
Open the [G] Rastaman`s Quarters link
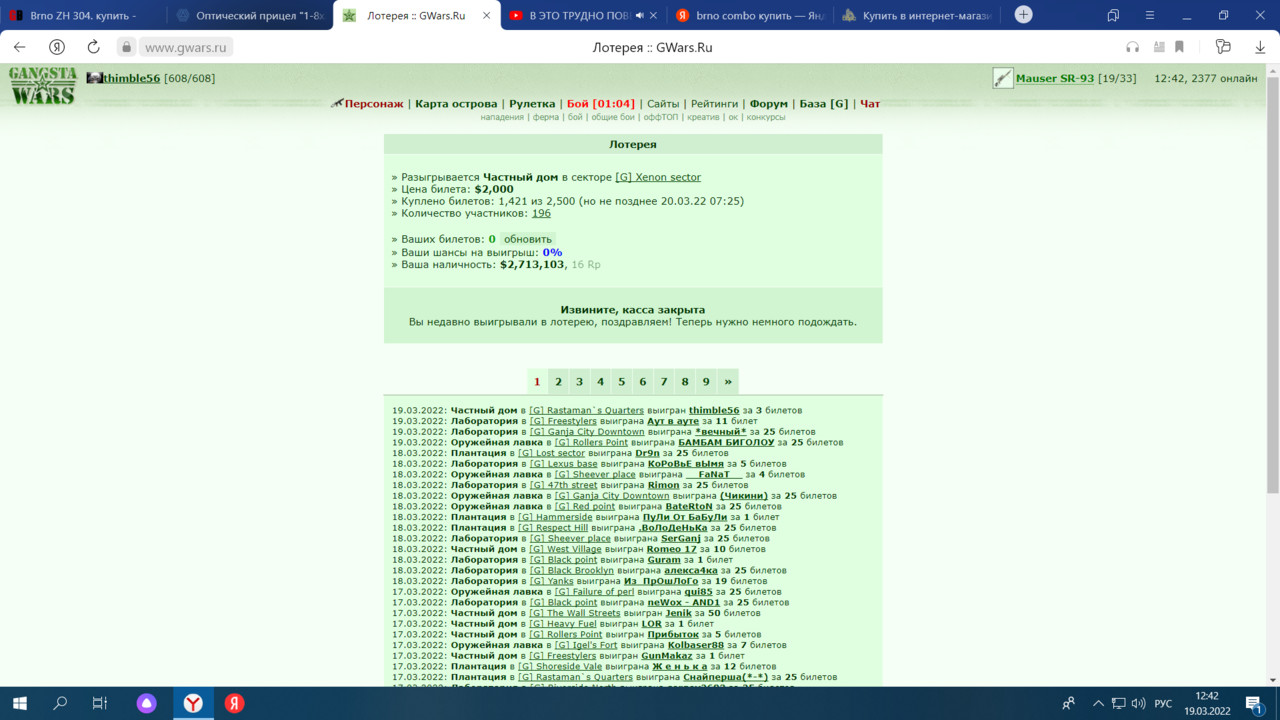[586, 410]
